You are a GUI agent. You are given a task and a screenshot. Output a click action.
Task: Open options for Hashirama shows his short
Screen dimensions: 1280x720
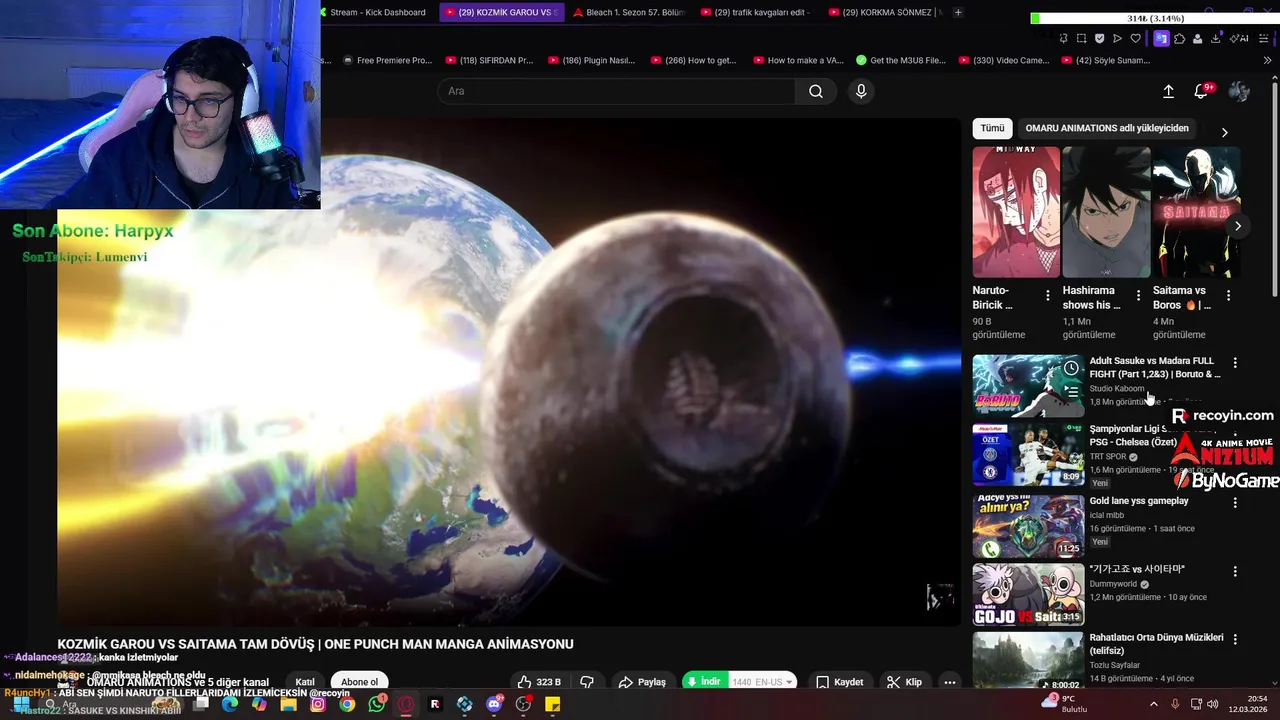1138,296
